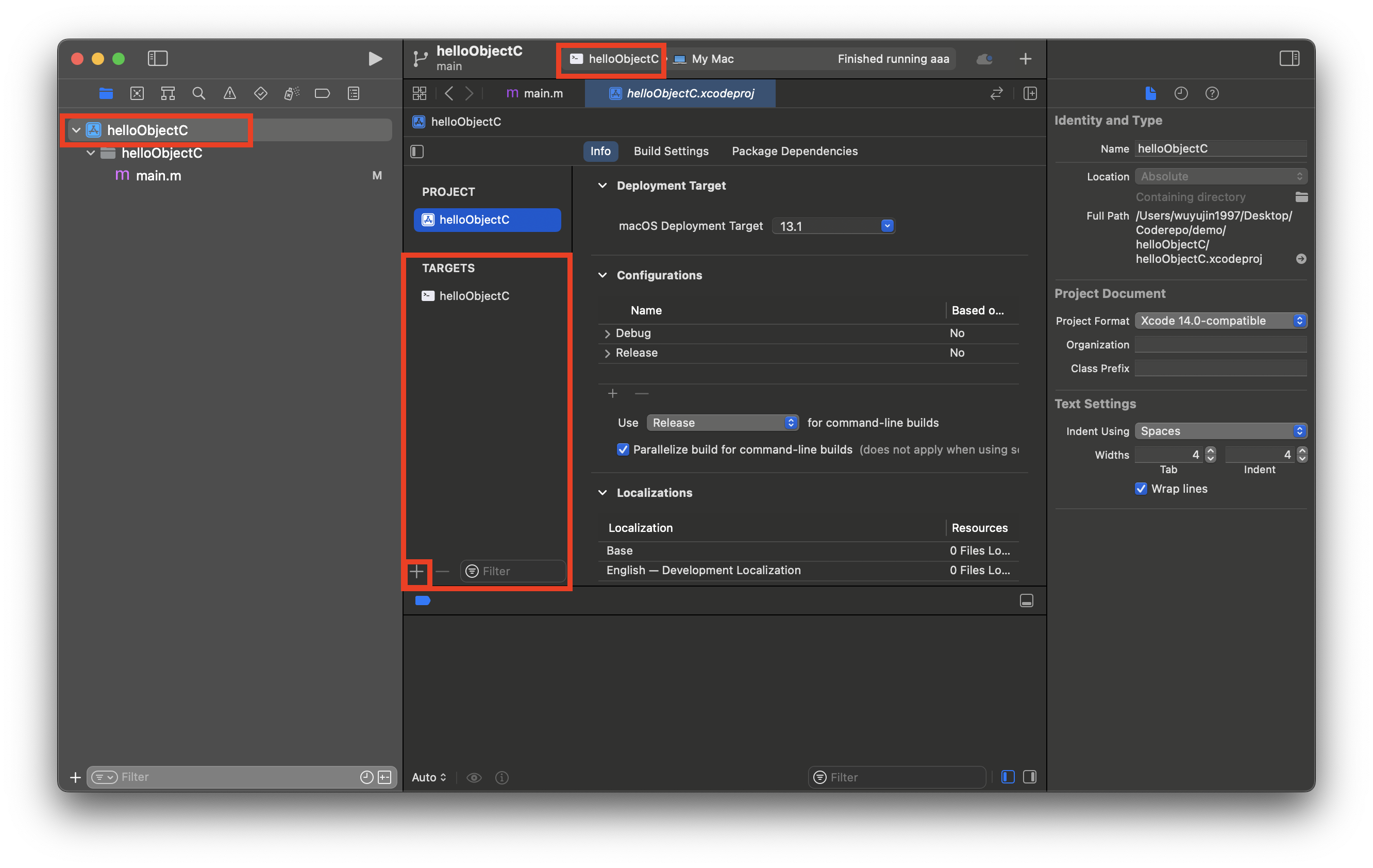Click the editor options swap-arrows icon
Screen dimensions: 1373x868
996,93
